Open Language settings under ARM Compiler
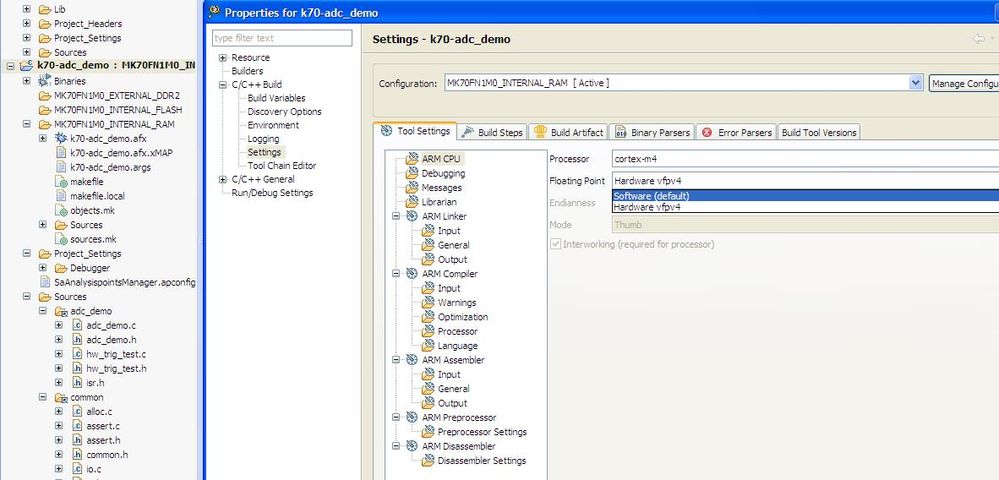The width and height of the screenshot is (999, 480). 457,345
